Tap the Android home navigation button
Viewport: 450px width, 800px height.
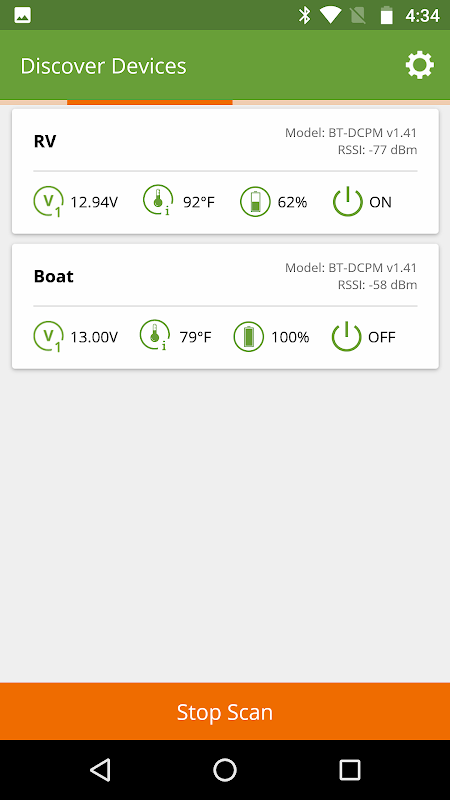pyautogui.click(x=225, y=769)
